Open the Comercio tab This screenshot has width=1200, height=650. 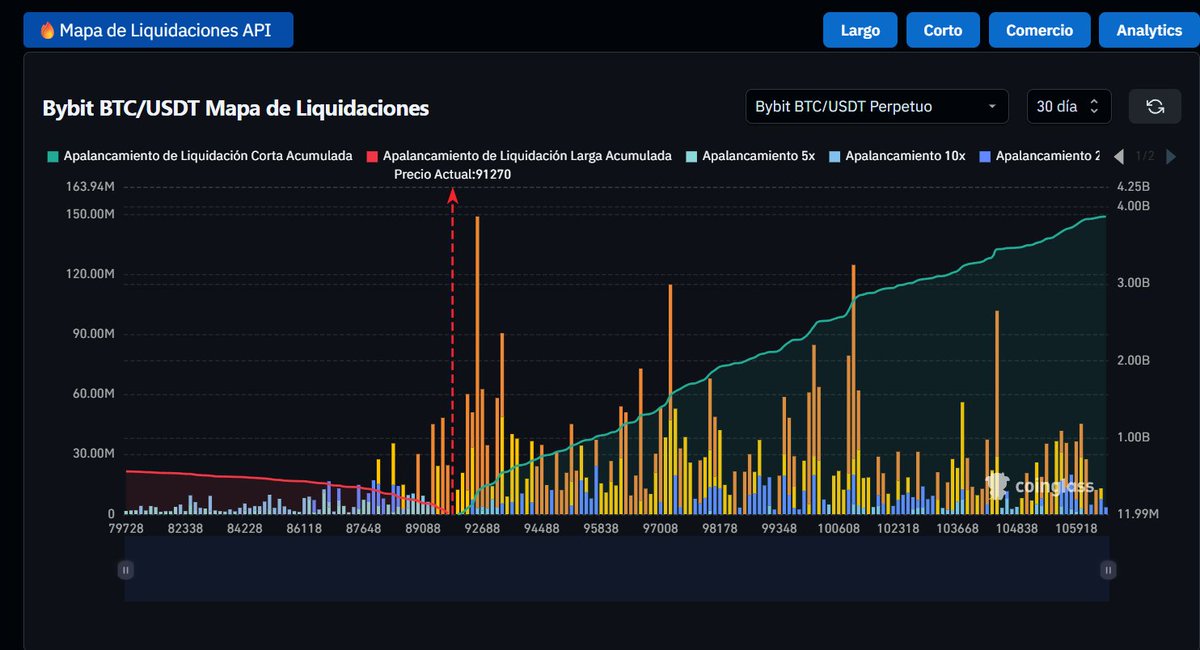point(1039,30)
